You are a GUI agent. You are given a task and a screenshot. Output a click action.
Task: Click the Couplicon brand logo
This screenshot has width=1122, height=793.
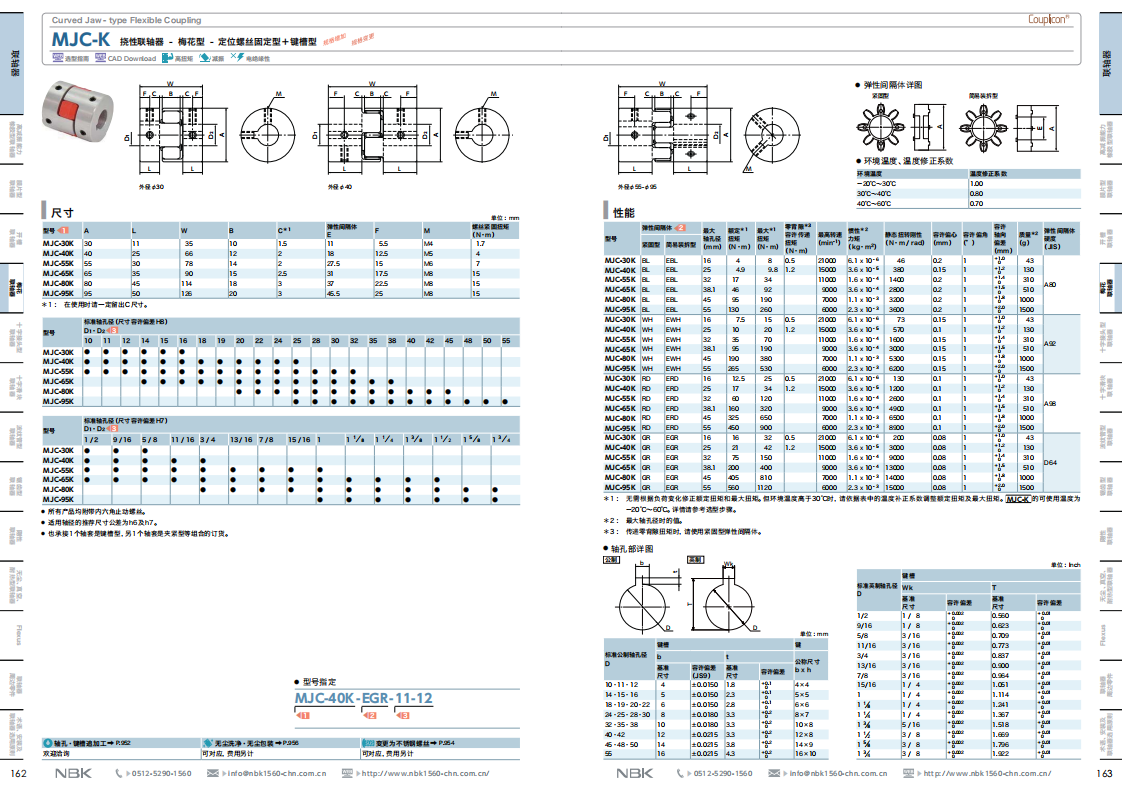(1048, 19)
